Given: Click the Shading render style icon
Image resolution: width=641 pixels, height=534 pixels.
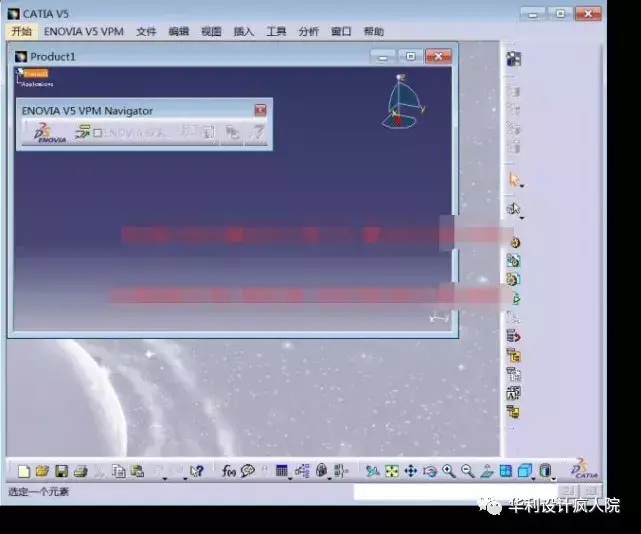Looking at the screenshot, I should point(545,471).
